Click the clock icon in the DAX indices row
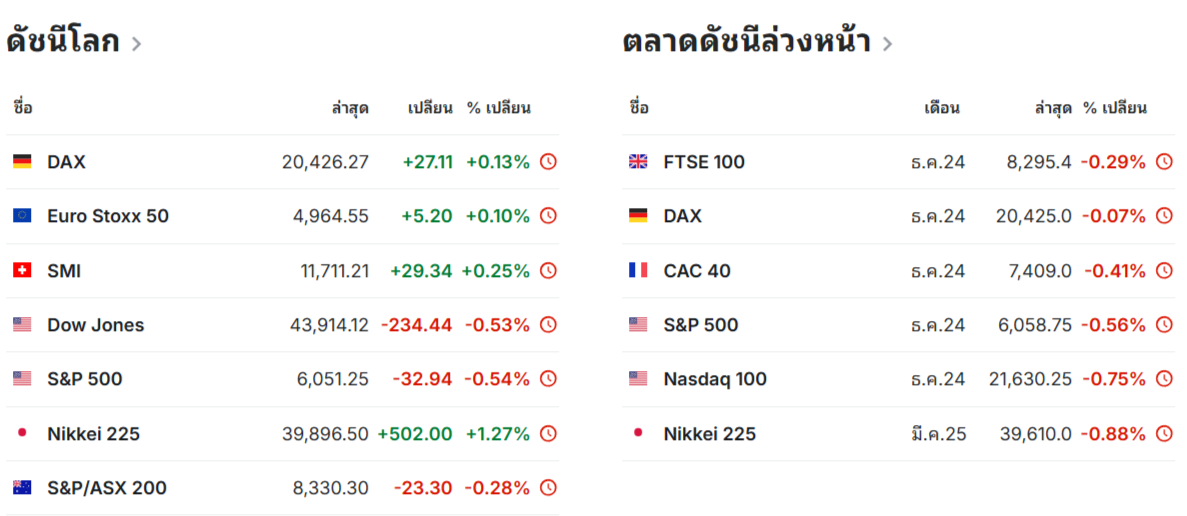This screenshot has height=516, width=1187. [x=548, y=161]
